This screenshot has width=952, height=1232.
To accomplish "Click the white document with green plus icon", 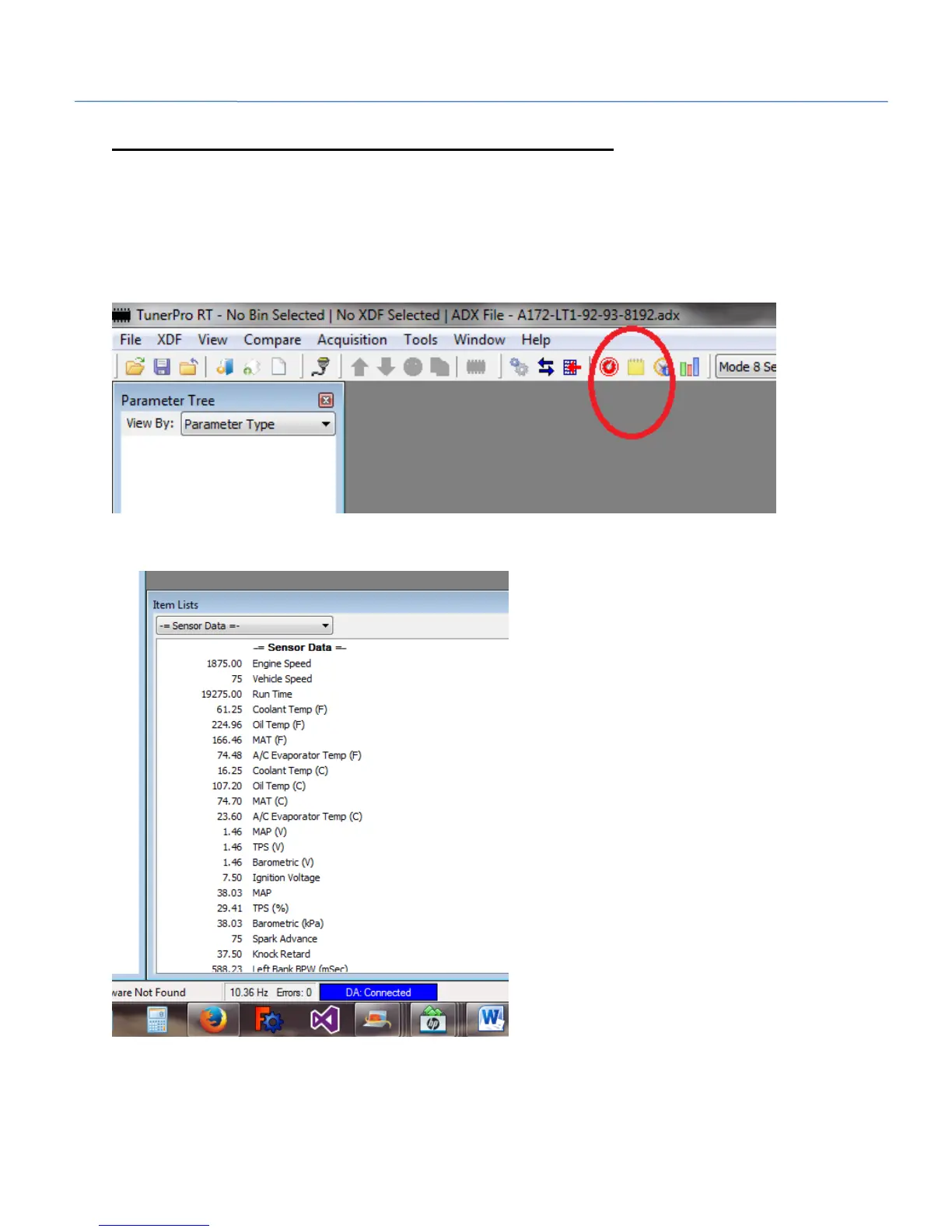I will tap(251, 367).
